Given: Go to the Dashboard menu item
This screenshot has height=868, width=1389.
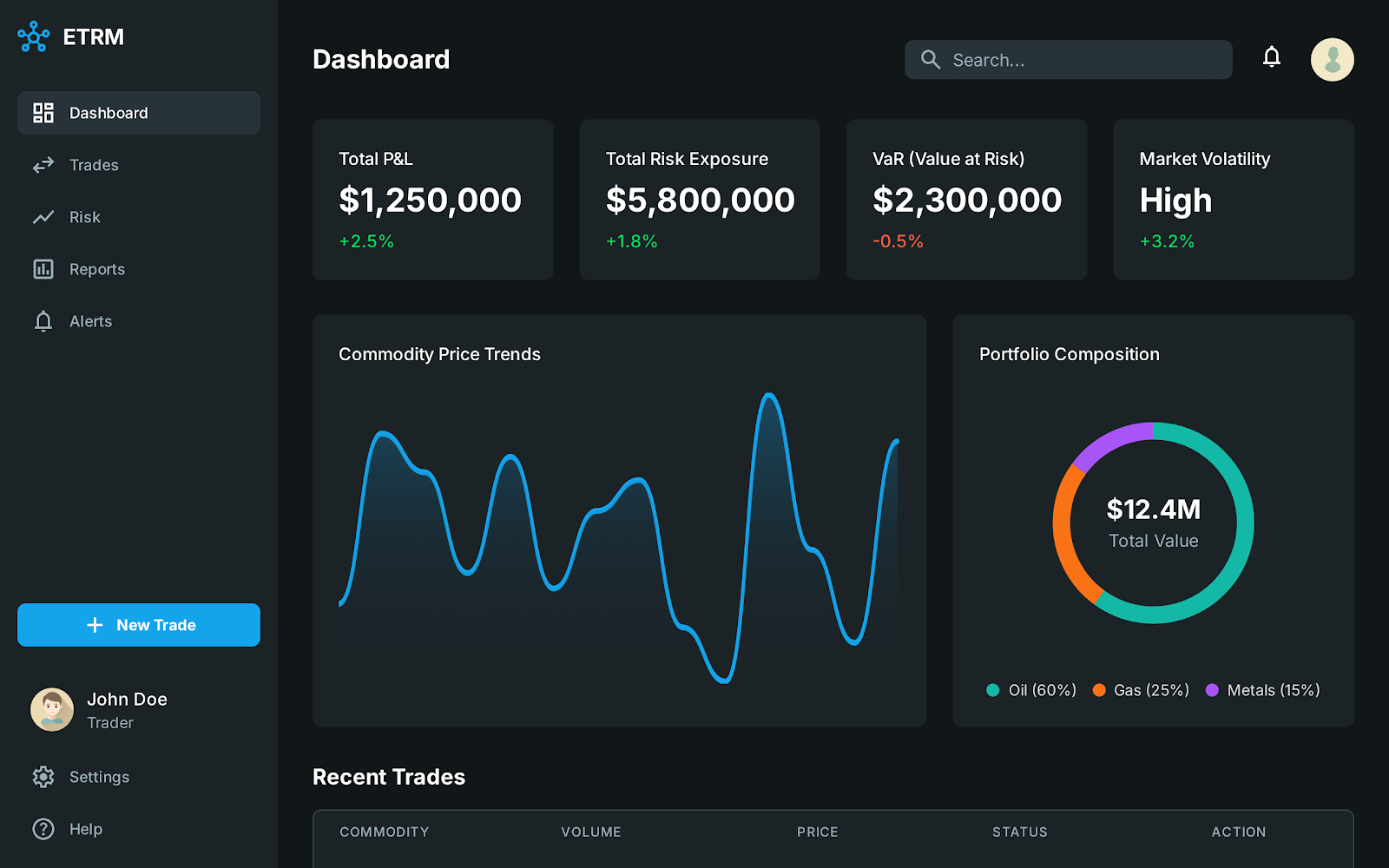Looking at the screenshot, I should [139, 113].
